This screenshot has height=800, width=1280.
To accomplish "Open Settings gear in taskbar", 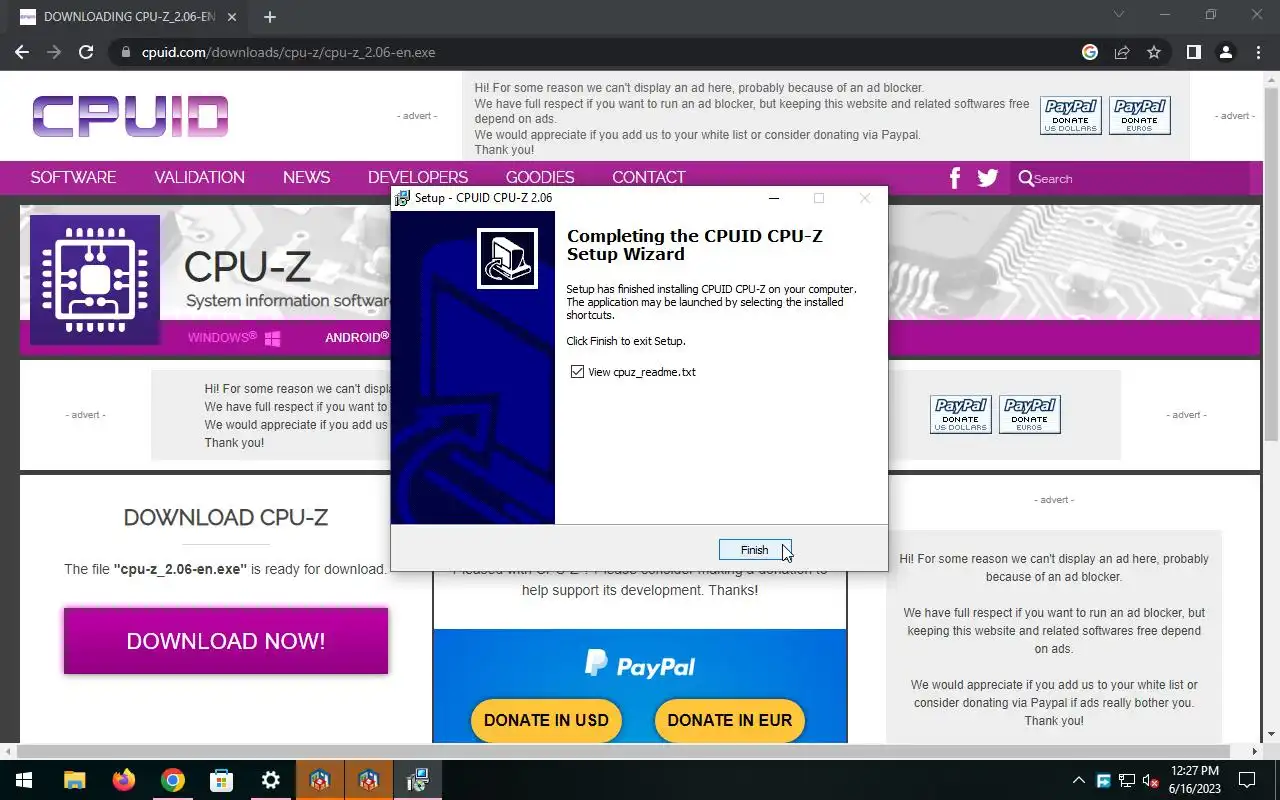I will click(271, 780).
